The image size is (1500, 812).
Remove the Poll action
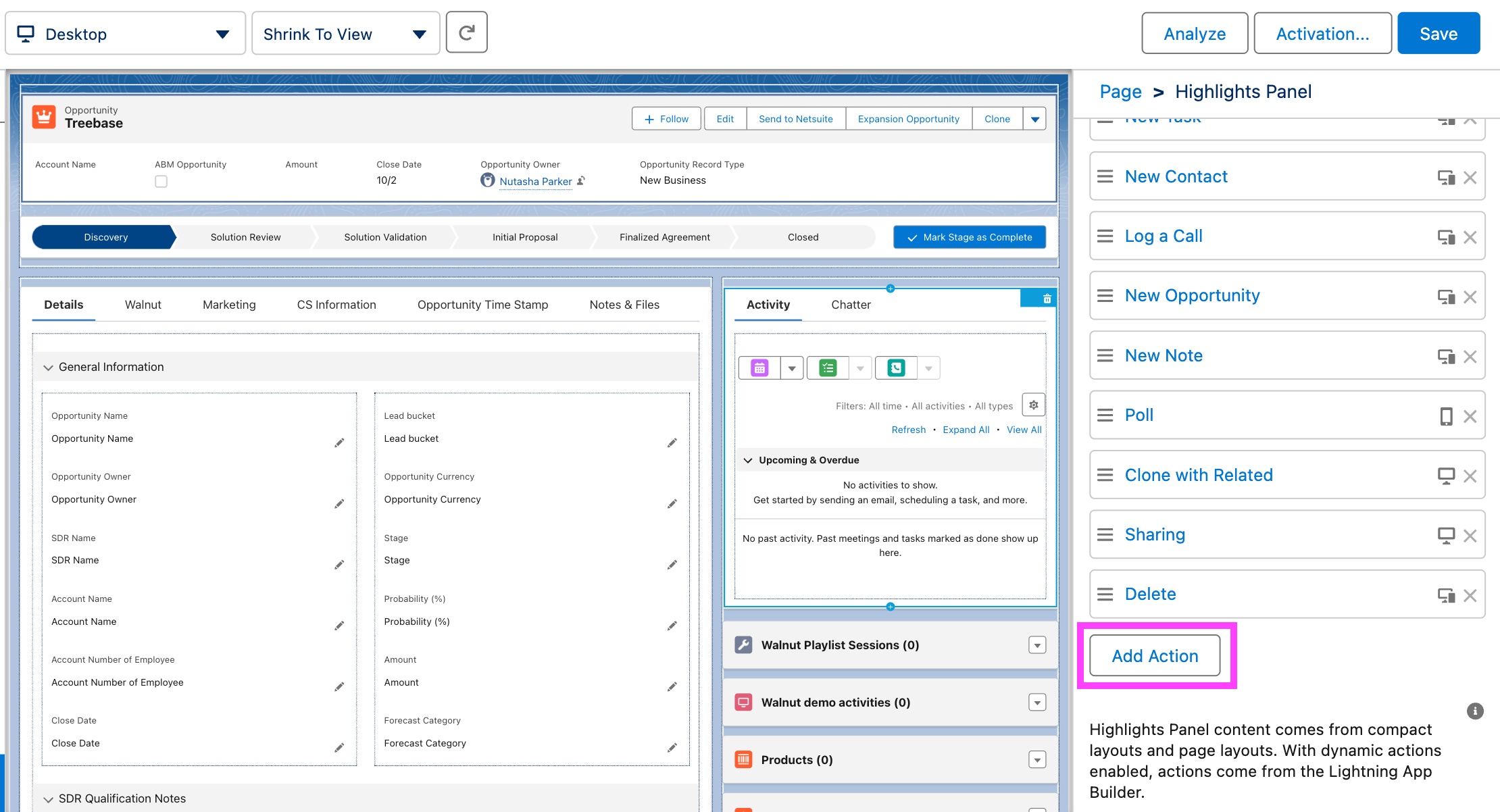[1470, 416]
